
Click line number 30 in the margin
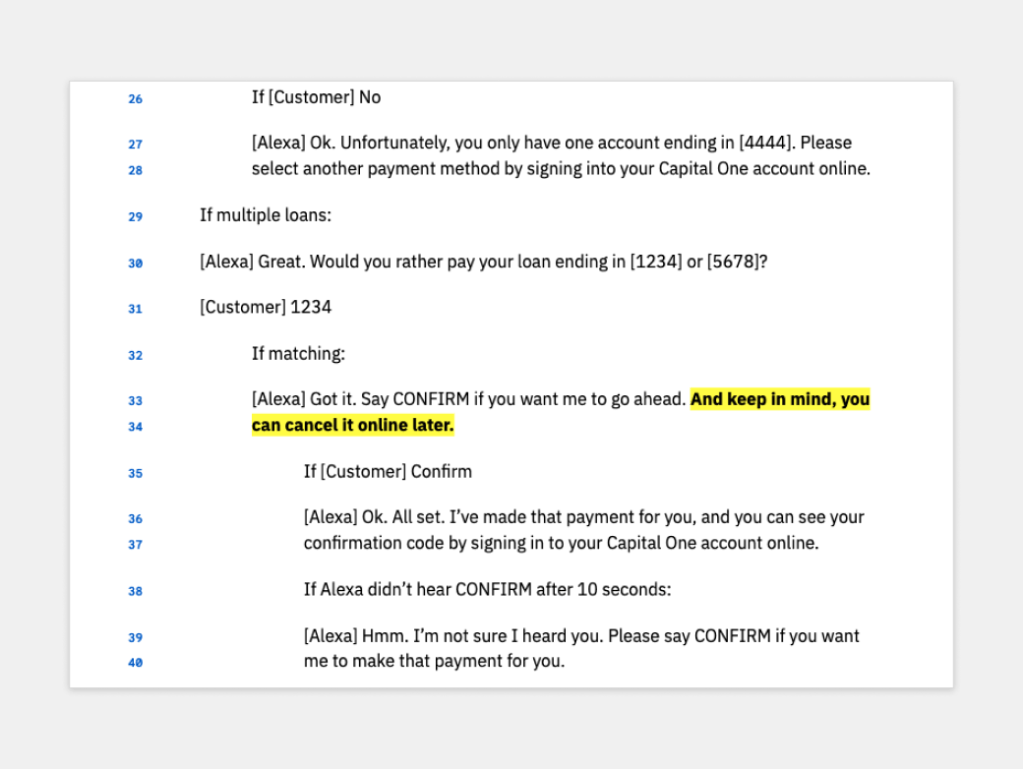click(x=135, y=264)
